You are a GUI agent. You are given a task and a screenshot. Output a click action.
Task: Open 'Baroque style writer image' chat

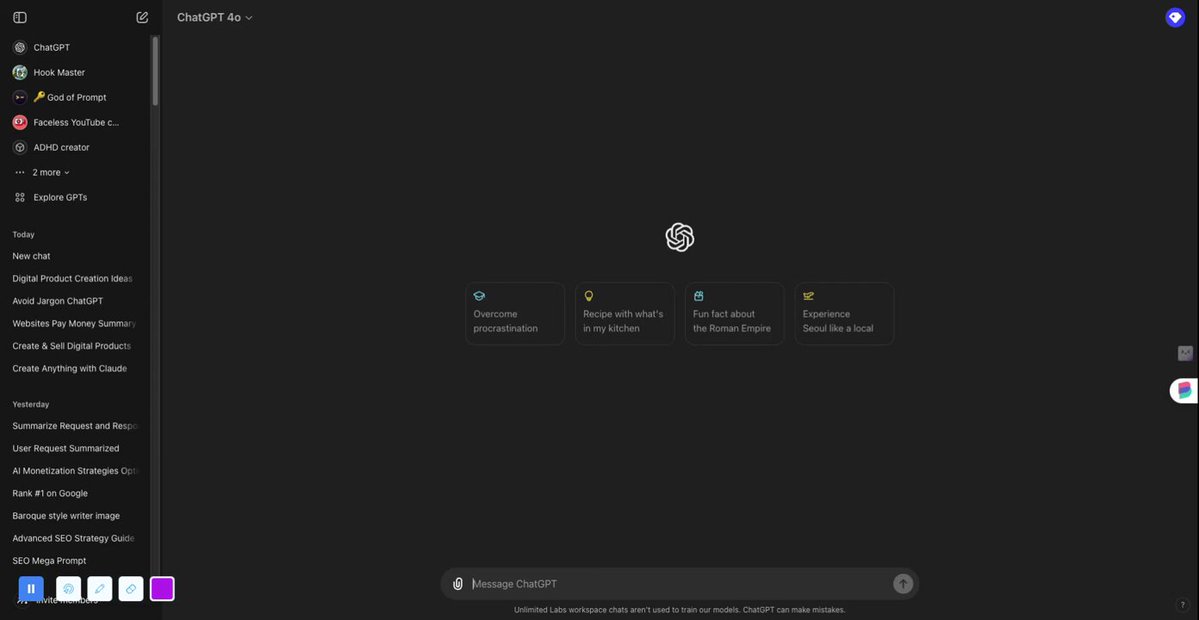coord(66,516)
